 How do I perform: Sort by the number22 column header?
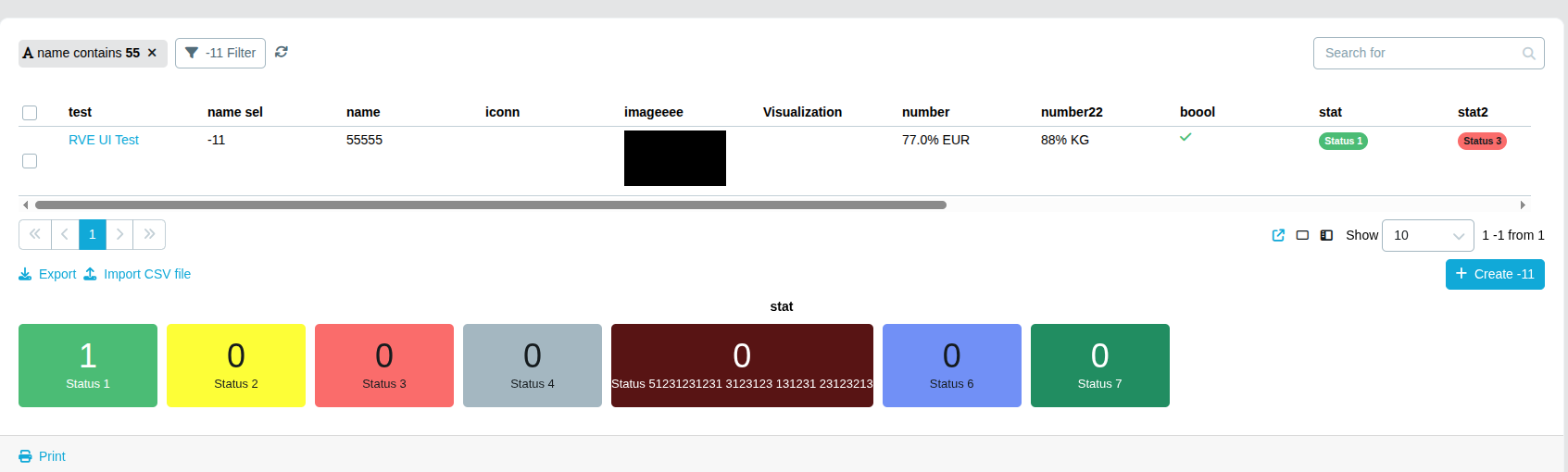[x=1072, y=112]
